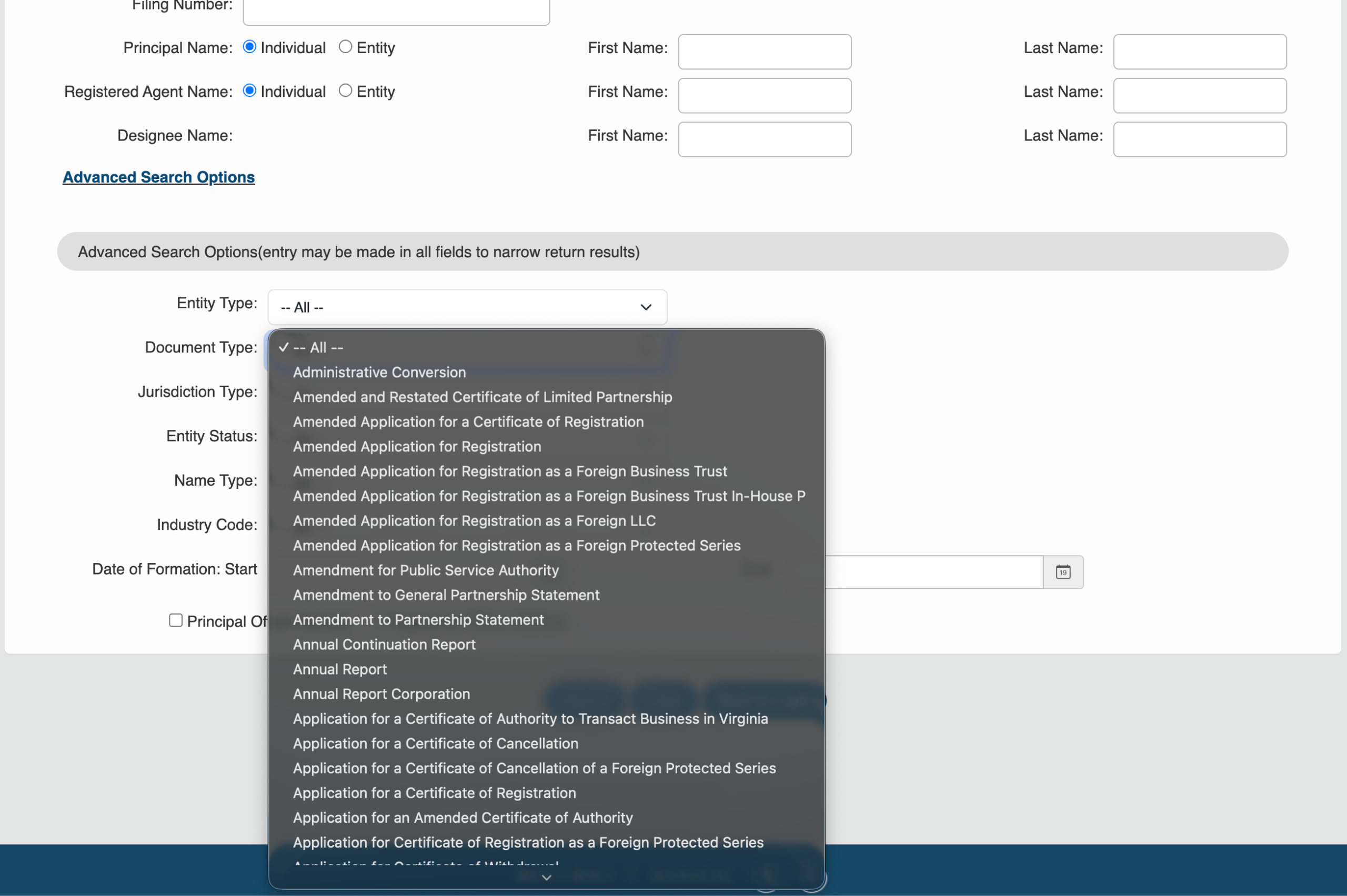Select Individual for Principal Name

click(x=249, y=47)
